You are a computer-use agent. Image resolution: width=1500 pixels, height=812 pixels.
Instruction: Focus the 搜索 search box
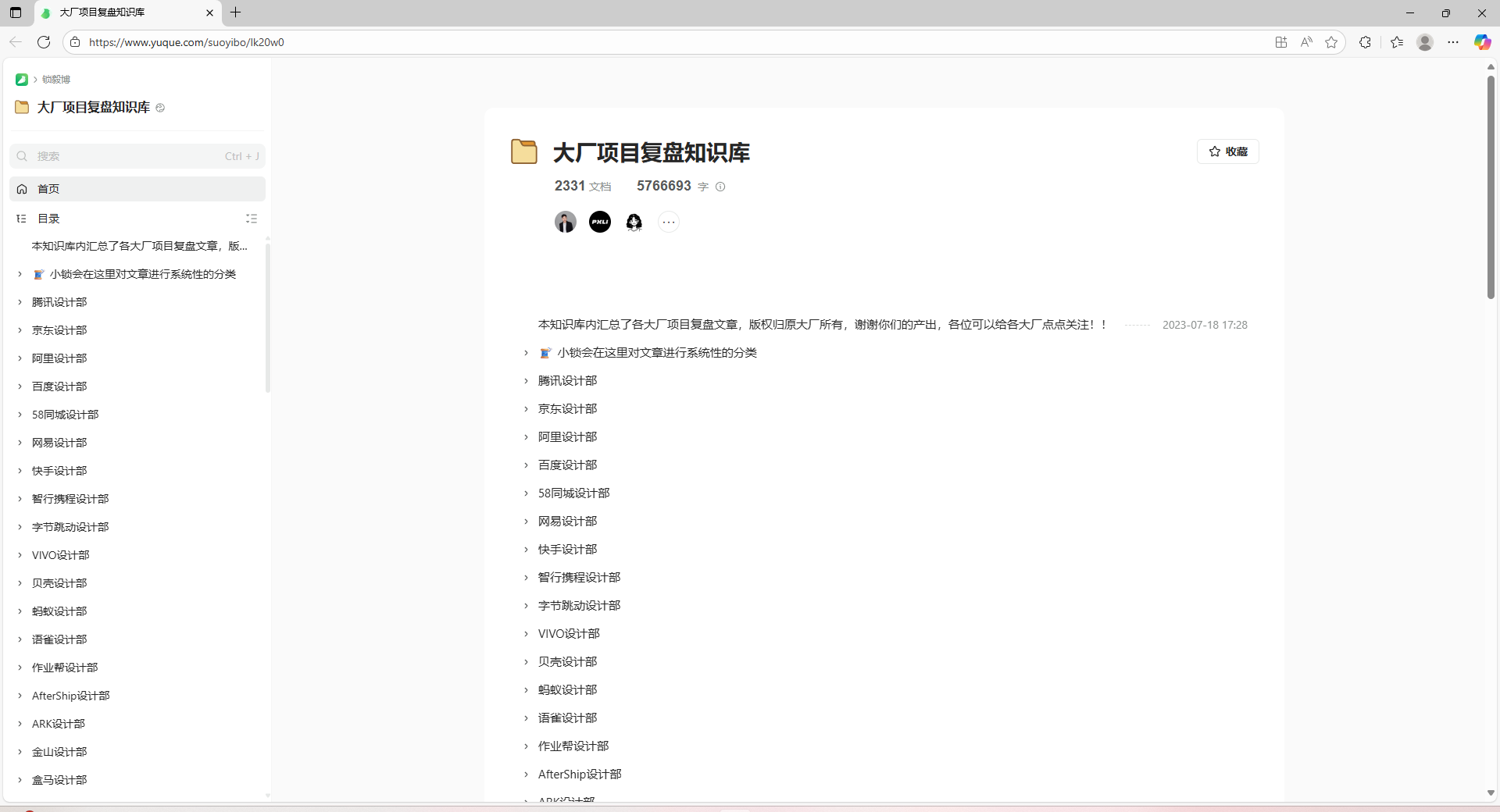click(x=137, y=156)
